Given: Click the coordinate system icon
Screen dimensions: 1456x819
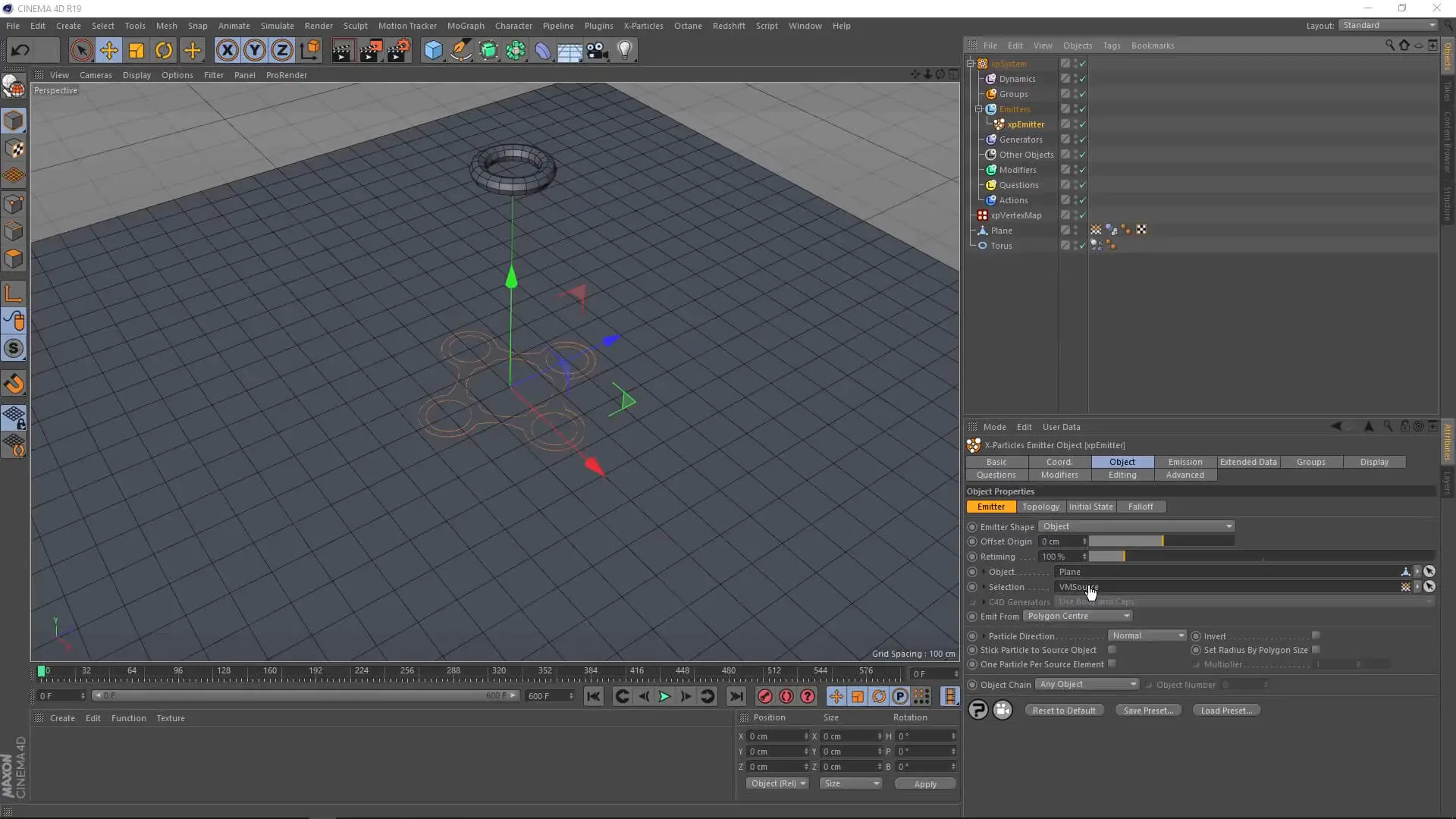Looking at the screenshot, I should (x=309, y=51).
